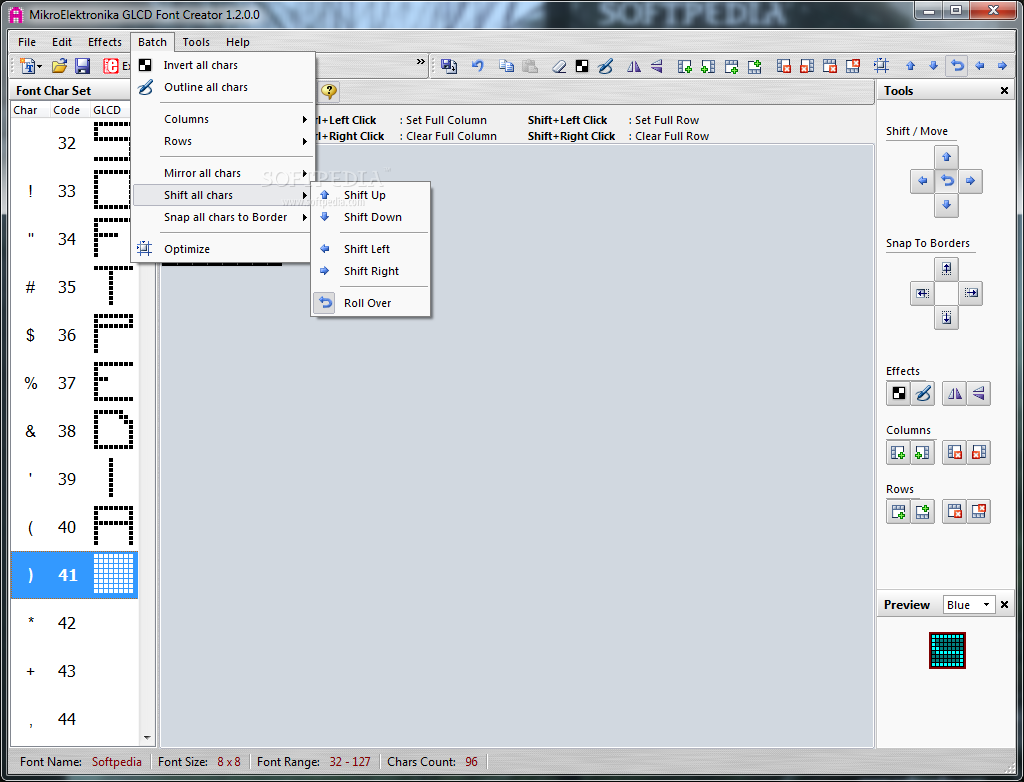Click the Invert icon in top toolbar
The width and height of the screenshot is (1024, 782).
[x=581, y=65]
